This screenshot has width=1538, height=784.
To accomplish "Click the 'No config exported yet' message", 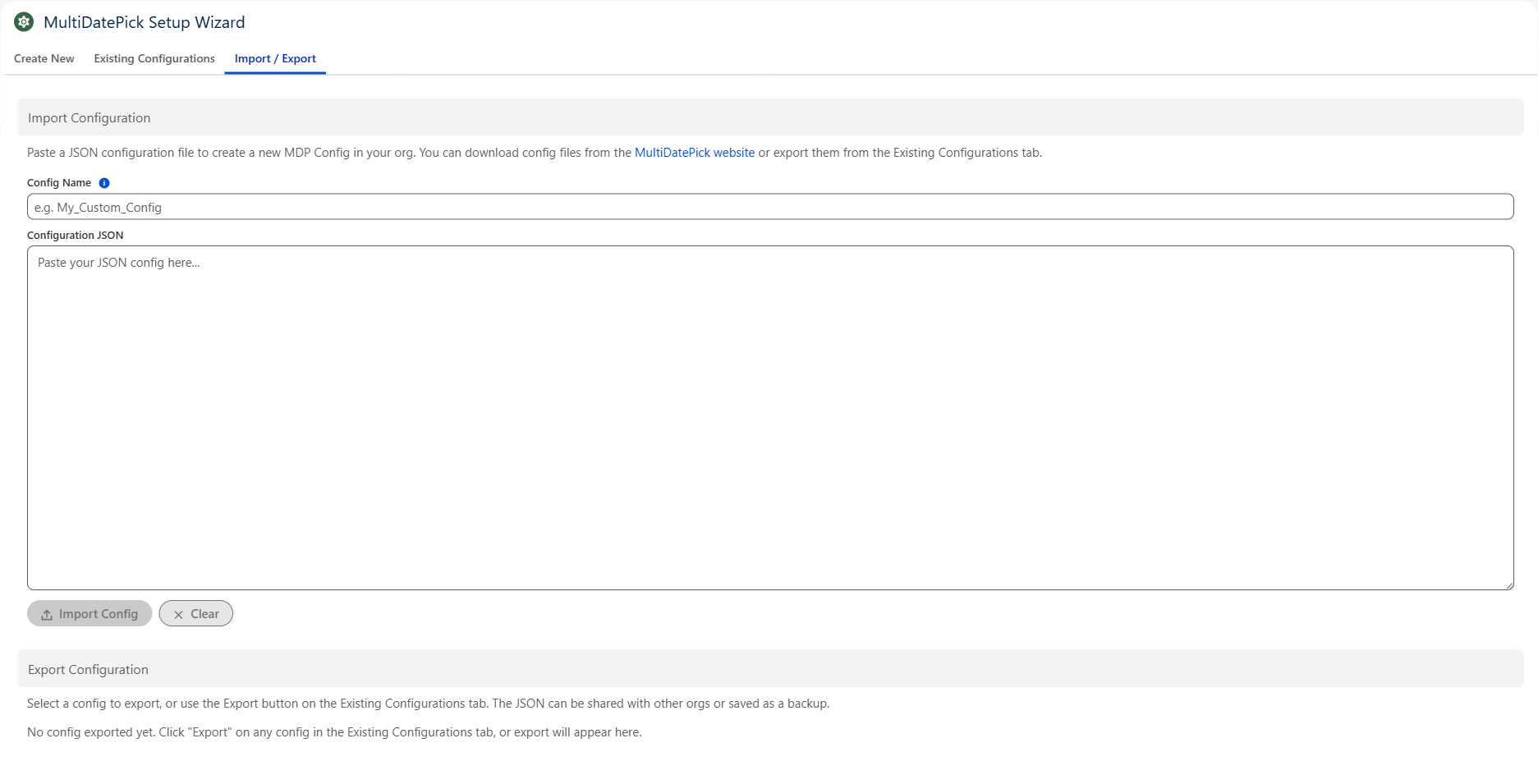I will click(x=334, y=732).
